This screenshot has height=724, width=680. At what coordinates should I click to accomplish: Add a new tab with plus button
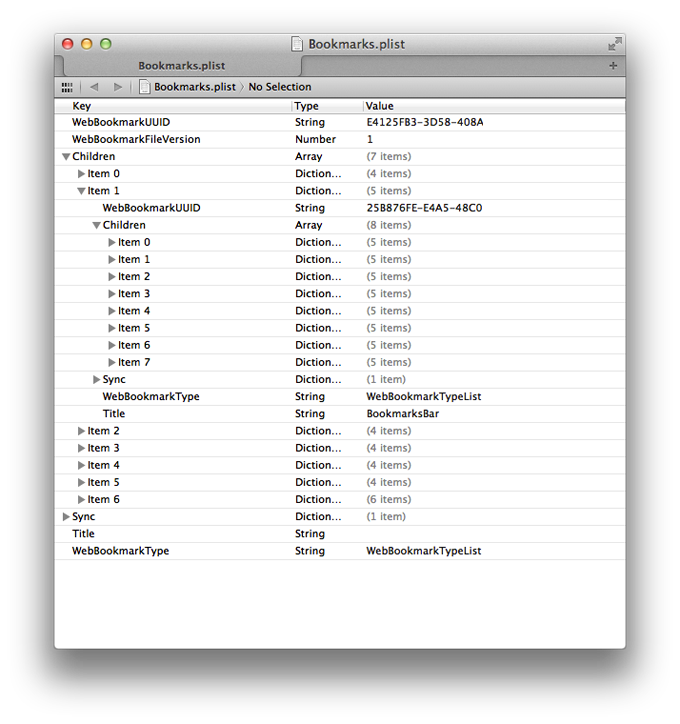[613, 66]
